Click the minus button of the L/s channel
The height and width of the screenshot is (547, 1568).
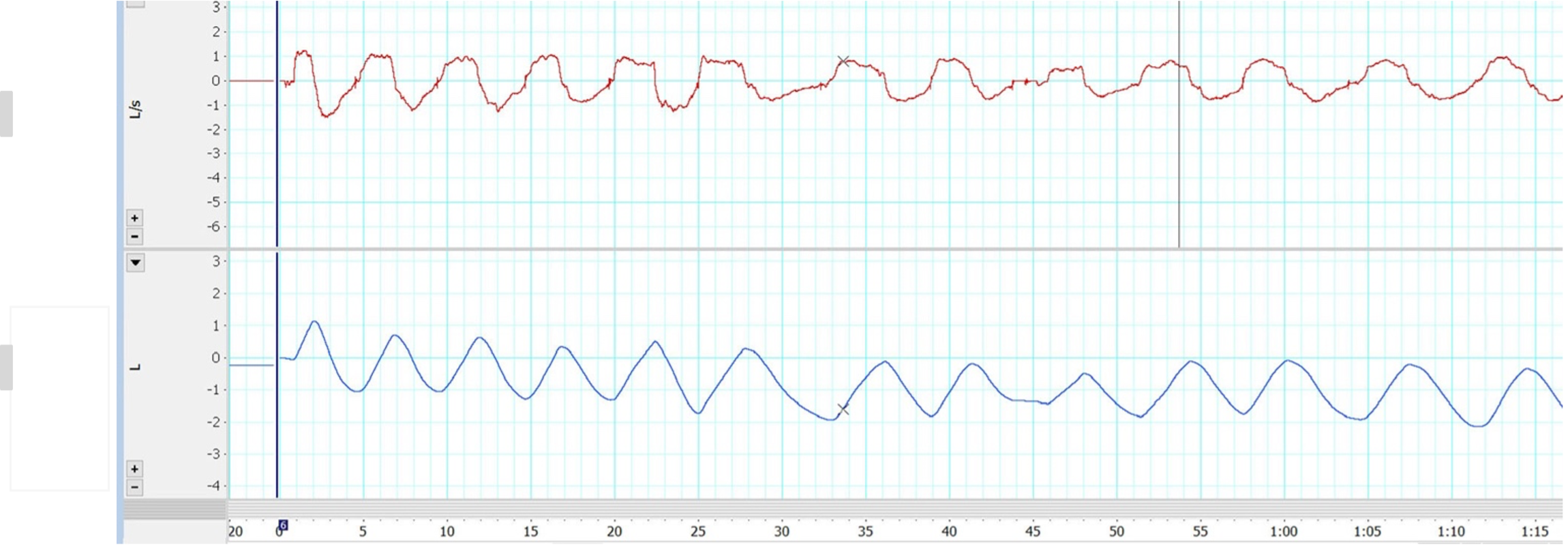point(135,237)
